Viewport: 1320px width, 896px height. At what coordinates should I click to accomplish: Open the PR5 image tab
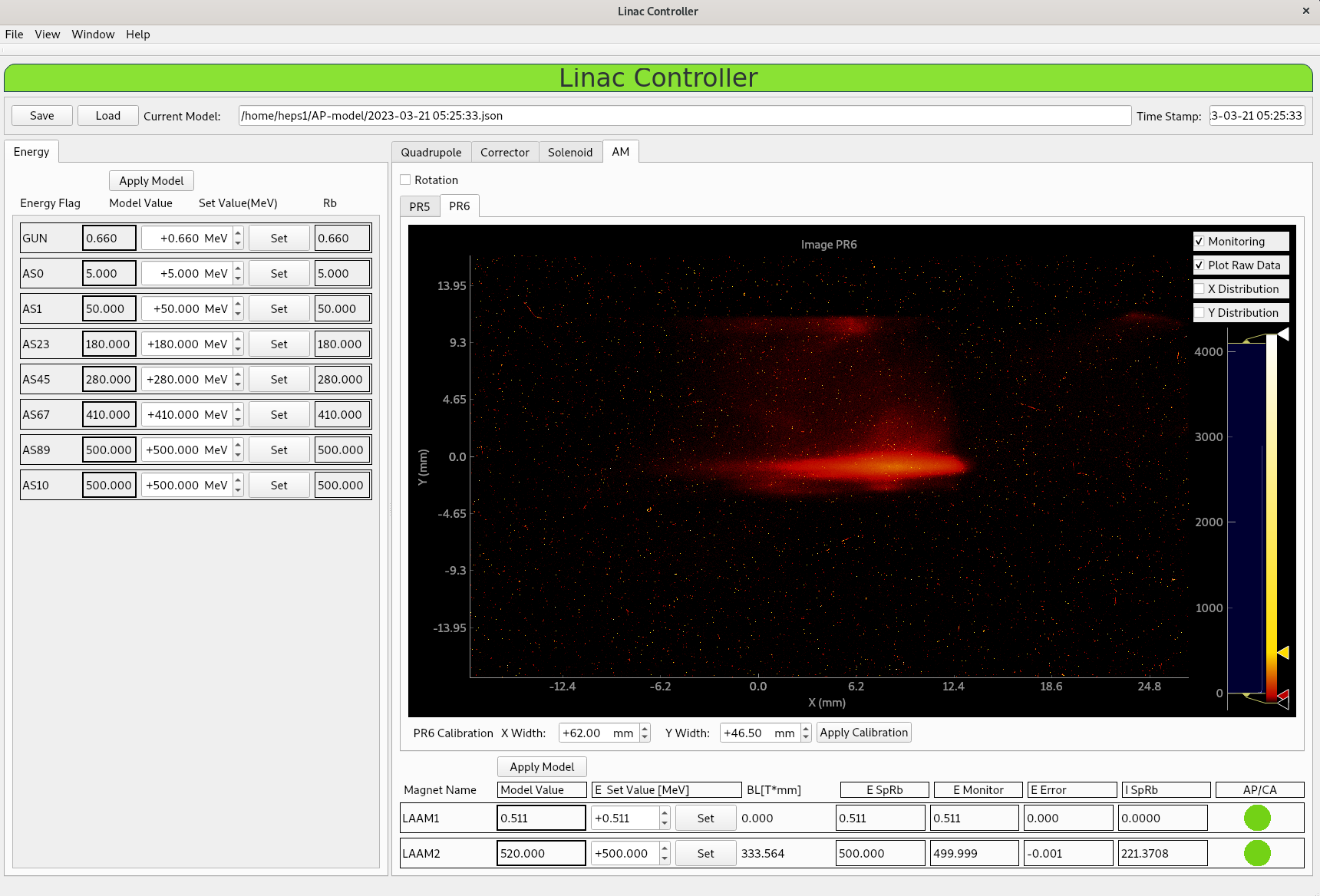click(x=419, y=207)
